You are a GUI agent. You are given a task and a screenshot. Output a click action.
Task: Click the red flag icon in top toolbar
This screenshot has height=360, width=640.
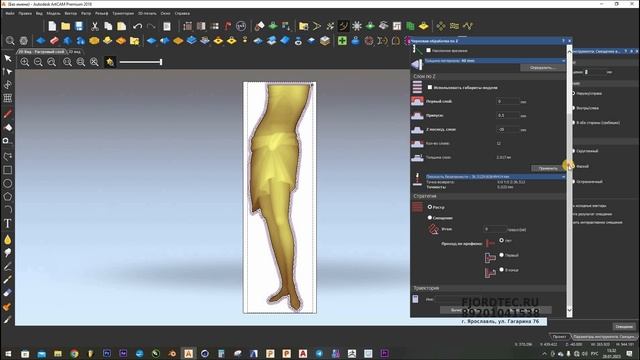(228, 26)
